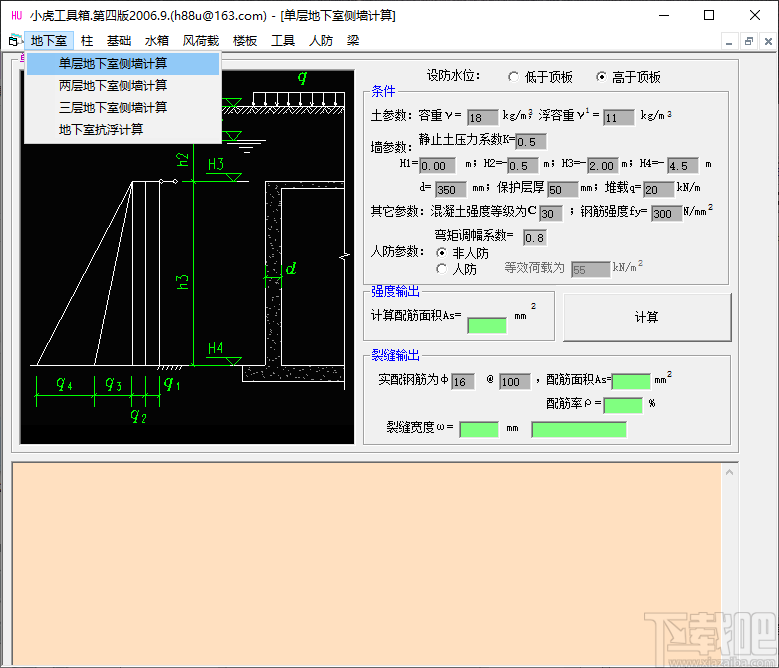The width and height of the screenshot is (779, 668).
Task: Click the HU application icon in title bar
Action: (x=16, y=15)
